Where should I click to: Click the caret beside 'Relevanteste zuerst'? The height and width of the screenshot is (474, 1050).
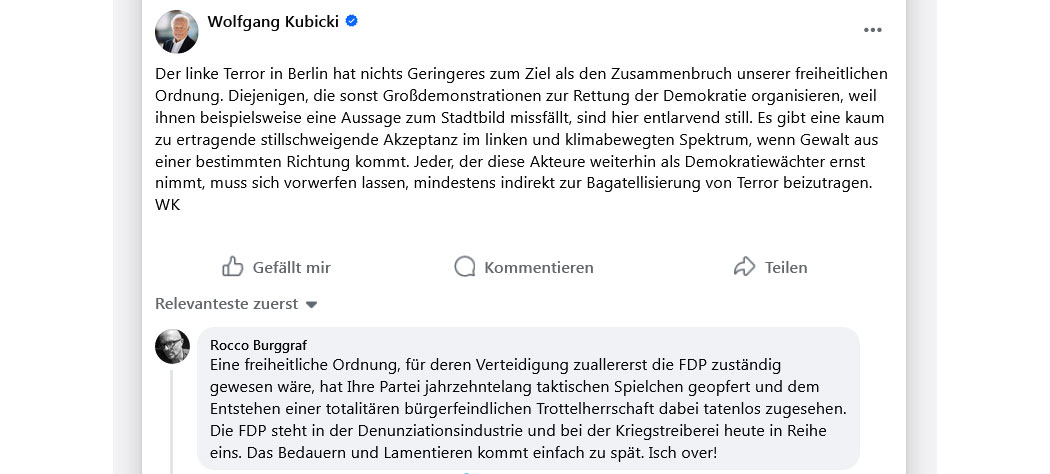point(311,305)
